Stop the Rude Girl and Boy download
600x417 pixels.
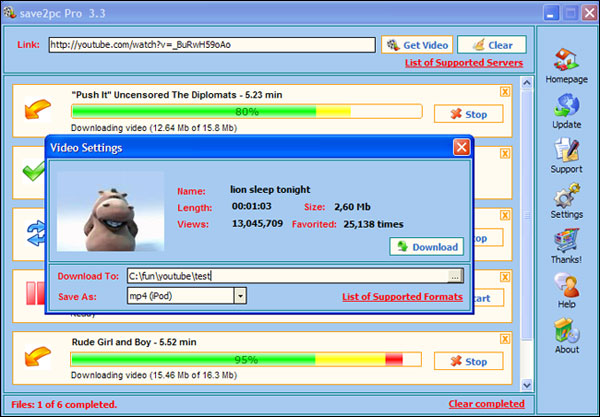(468, 361)
